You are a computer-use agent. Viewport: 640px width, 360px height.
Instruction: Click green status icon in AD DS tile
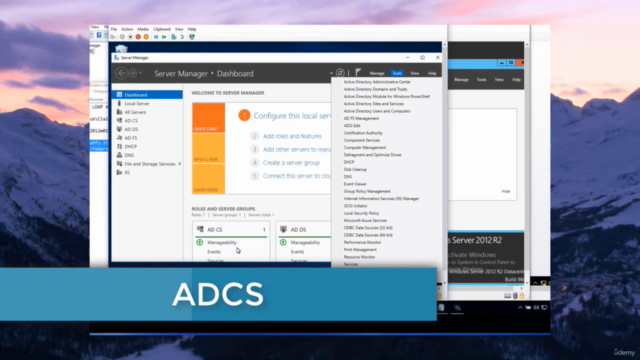click(283, 242)
